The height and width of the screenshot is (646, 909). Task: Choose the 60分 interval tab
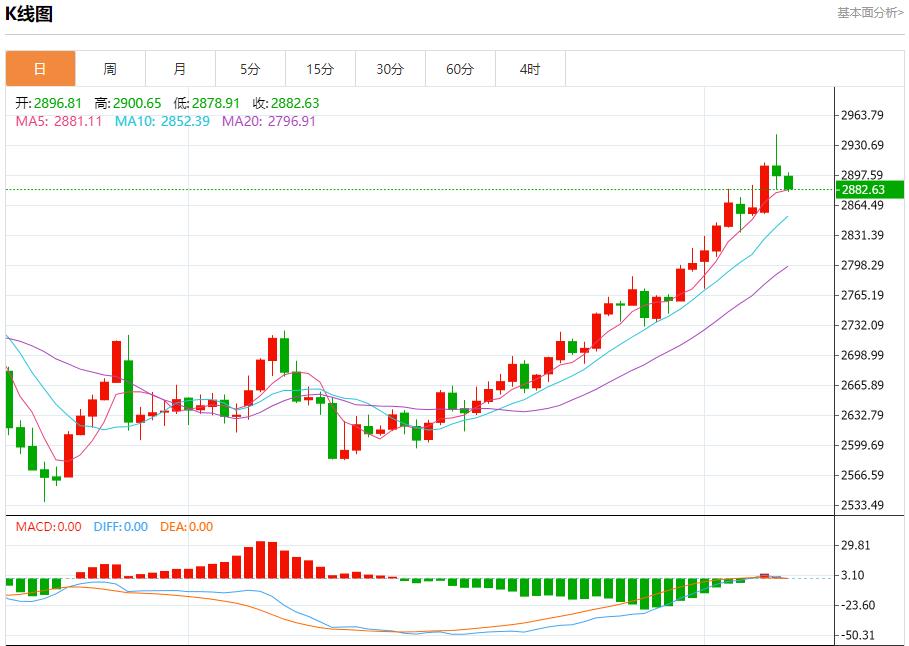click(x=460, y=69)
